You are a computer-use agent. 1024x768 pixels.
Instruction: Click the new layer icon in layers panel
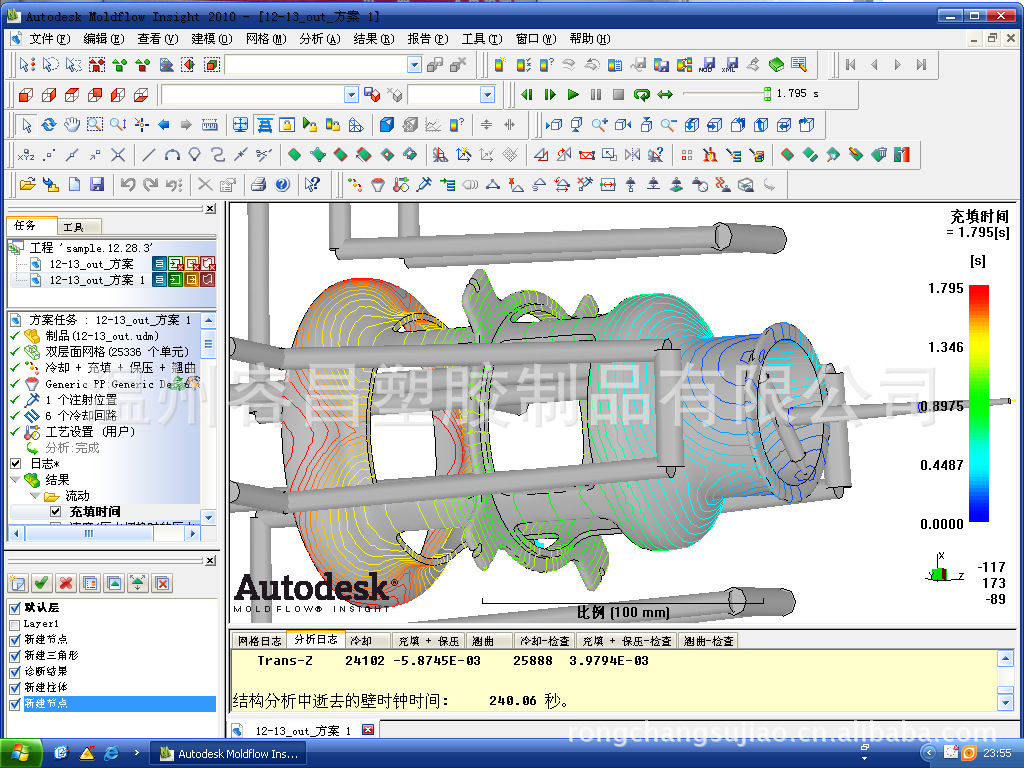pos(18,583)
